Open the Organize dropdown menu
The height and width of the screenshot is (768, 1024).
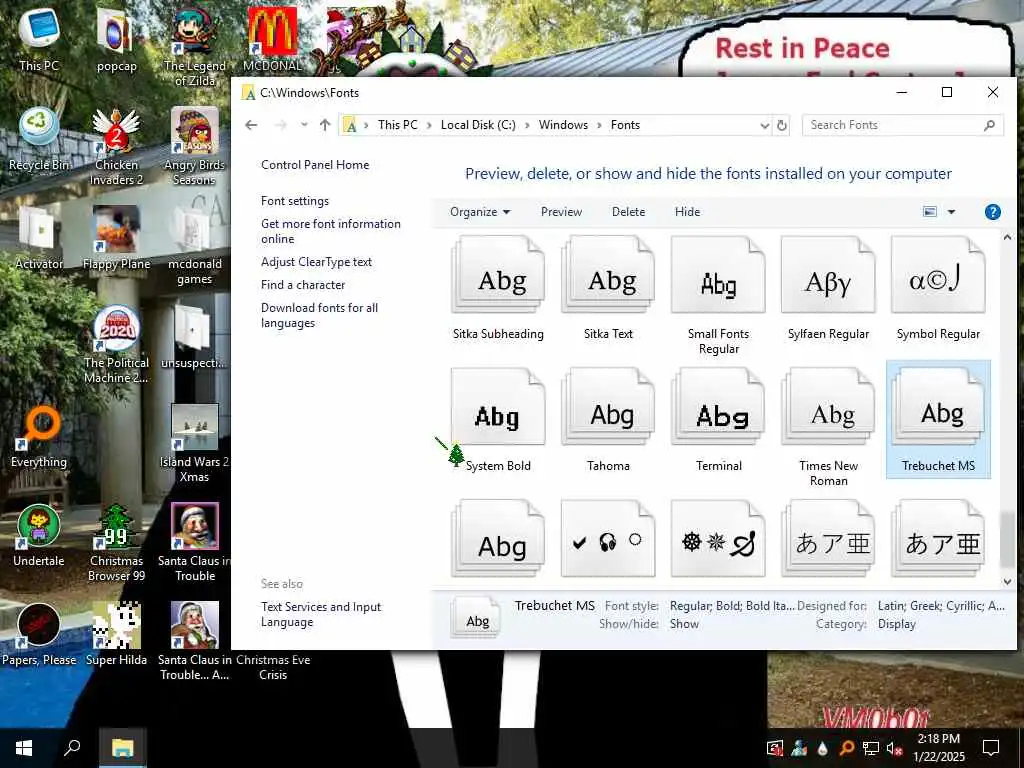pos(480,212)
